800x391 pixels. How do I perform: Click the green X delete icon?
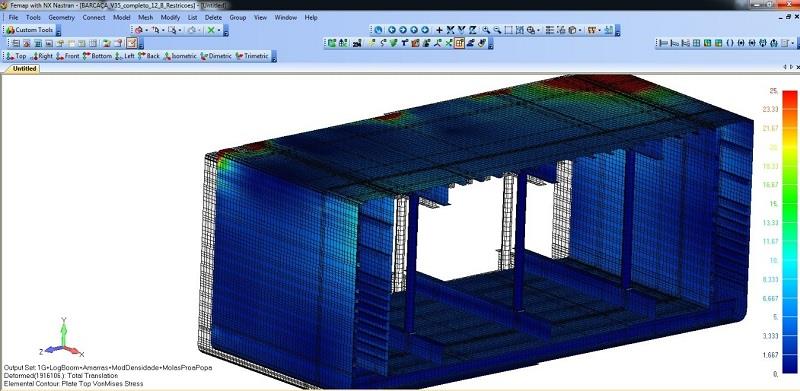point(211,30)
